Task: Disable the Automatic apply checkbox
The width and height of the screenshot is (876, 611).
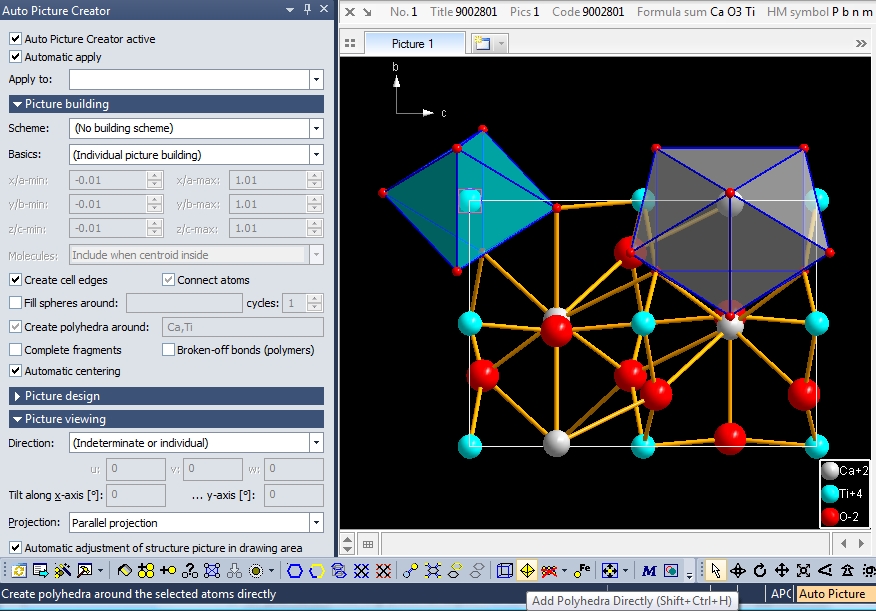Action: [x=16, y=57]
